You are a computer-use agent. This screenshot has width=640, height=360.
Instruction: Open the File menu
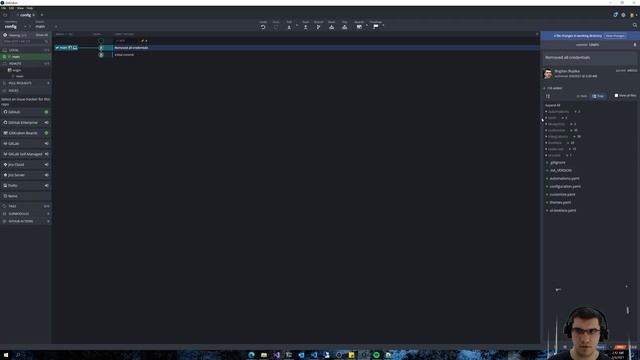pyautogui.click(x=3, y=8)
